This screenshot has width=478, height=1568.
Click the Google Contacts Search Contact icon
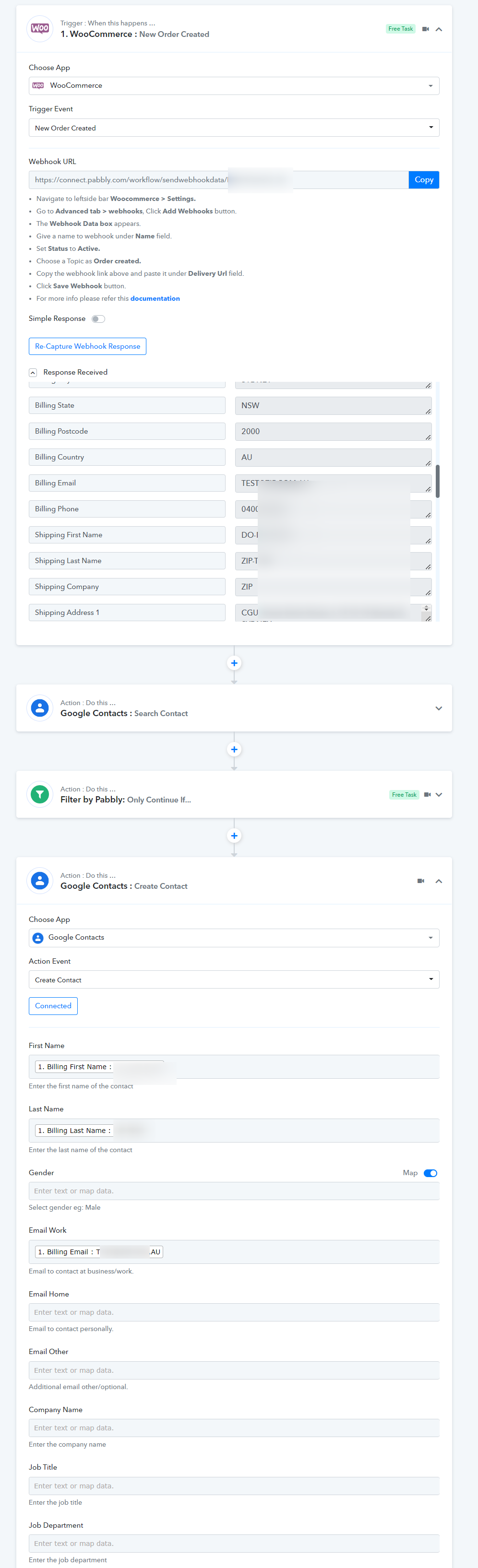tap(40, 708)
